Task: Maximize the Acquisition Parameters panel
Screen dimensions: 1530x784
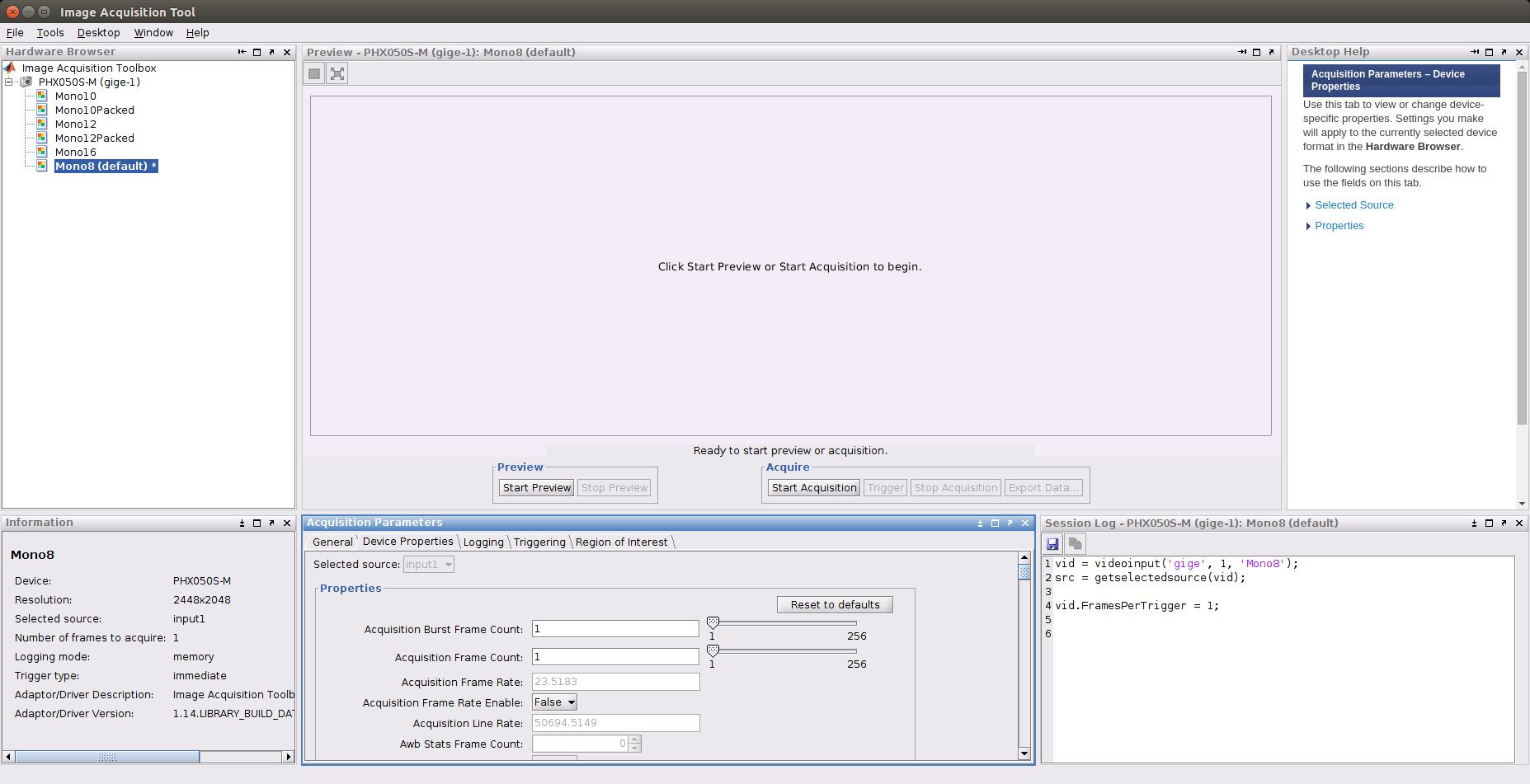Action: click(x=994, y=523)
